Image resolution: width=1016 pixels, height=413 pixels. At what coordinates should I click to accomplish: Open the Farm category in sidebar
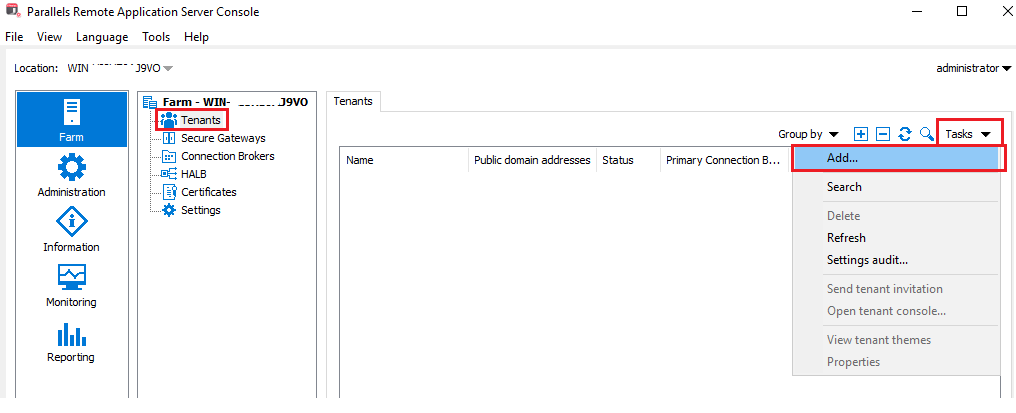(72, 119)
